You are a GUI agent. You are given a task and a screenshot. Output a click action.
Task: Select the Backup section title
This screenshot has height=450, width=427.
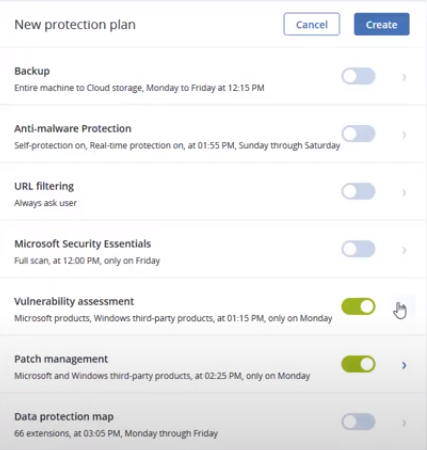pyautogui.click(x=32, y=71)
